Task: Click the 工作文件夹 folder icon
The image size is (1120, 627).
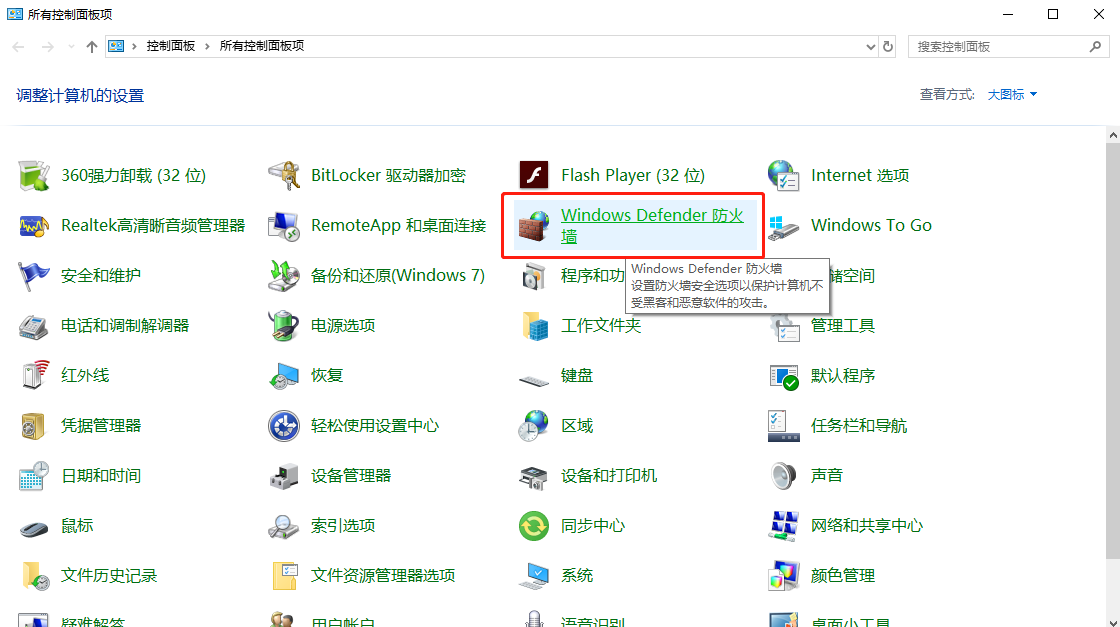Action: [534, 326]
